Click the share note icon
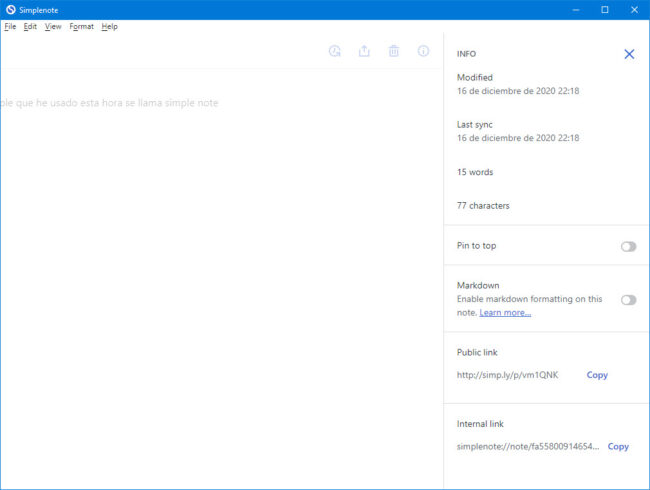 coord(364,51)
